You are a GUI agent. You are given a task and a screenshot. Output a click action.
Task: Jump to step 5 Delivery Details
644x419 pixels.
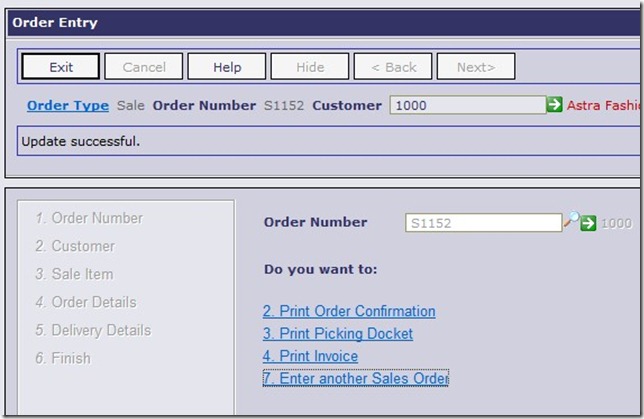pos(92,330)
